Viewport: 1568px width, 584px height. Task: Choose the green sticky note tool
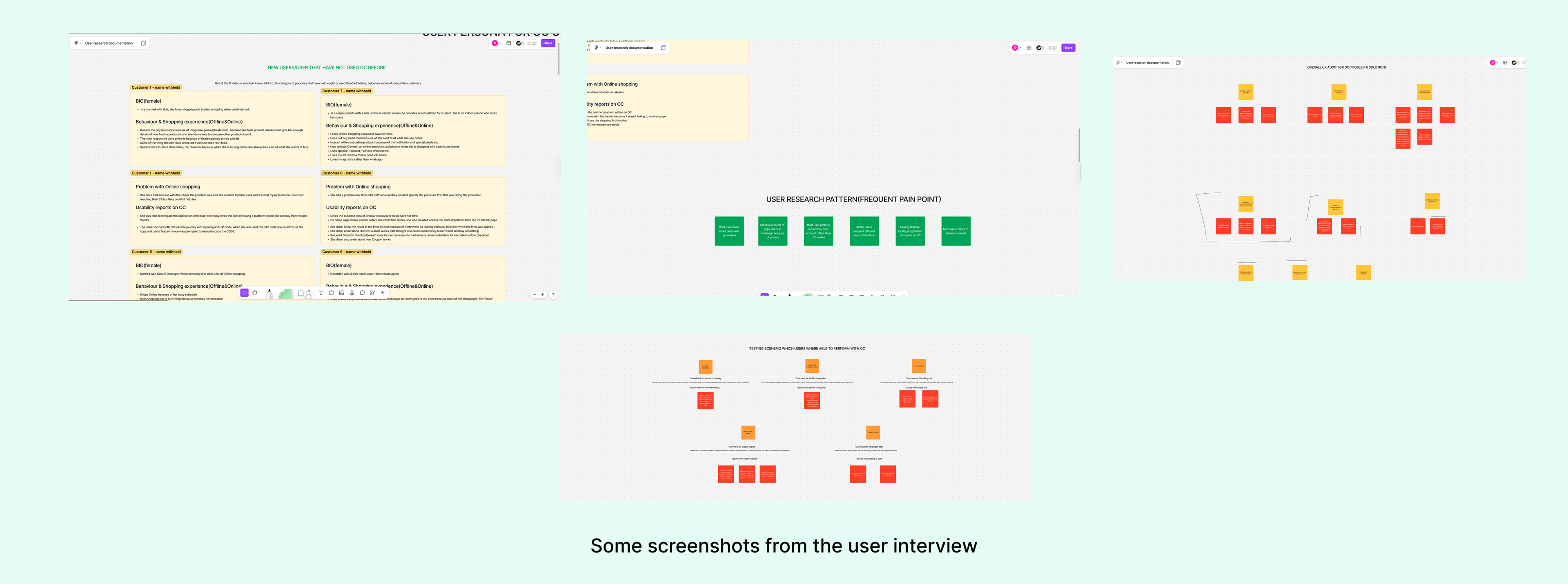[286, 295]
